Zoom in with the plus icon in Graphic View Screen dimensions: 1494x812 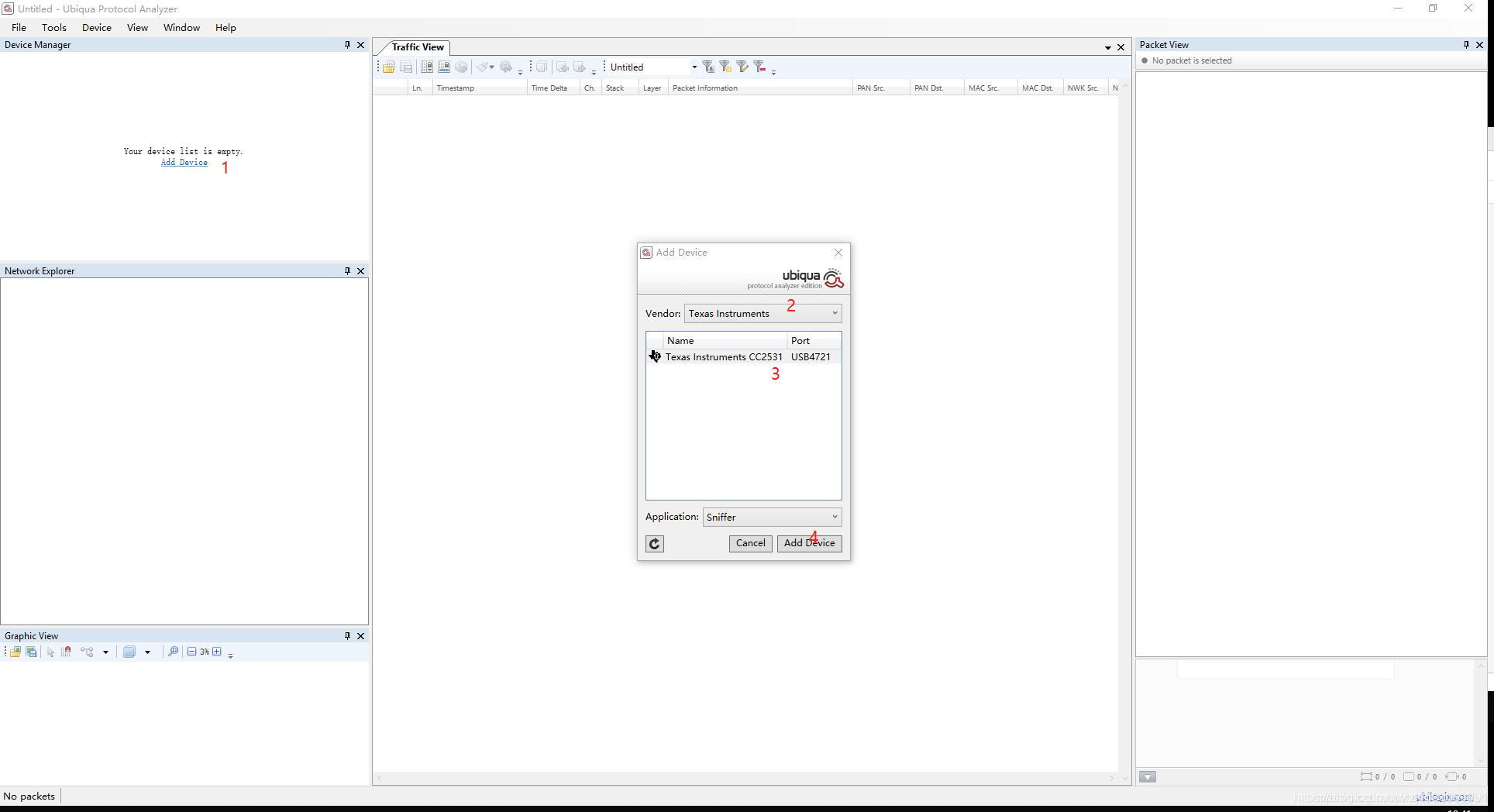point(217,652)
